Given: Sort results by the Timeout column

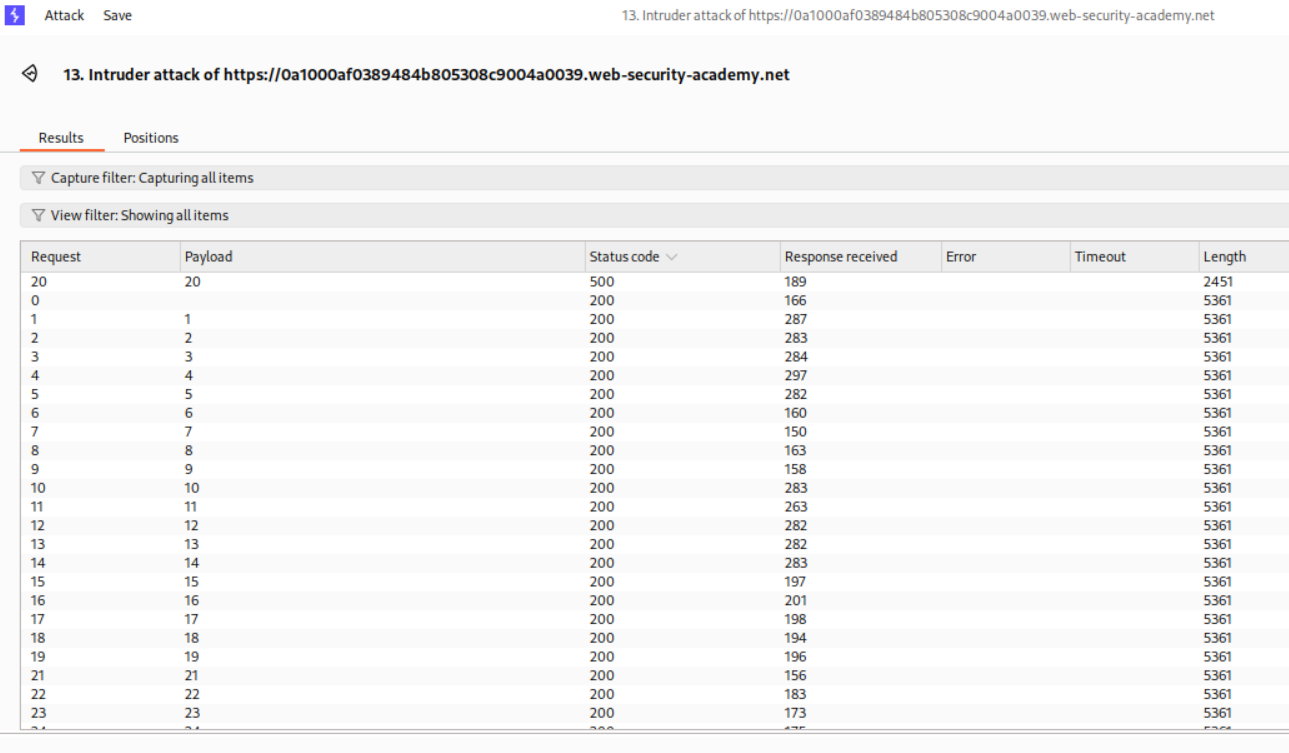Looking at the screenshot, I should point(1100,256).
